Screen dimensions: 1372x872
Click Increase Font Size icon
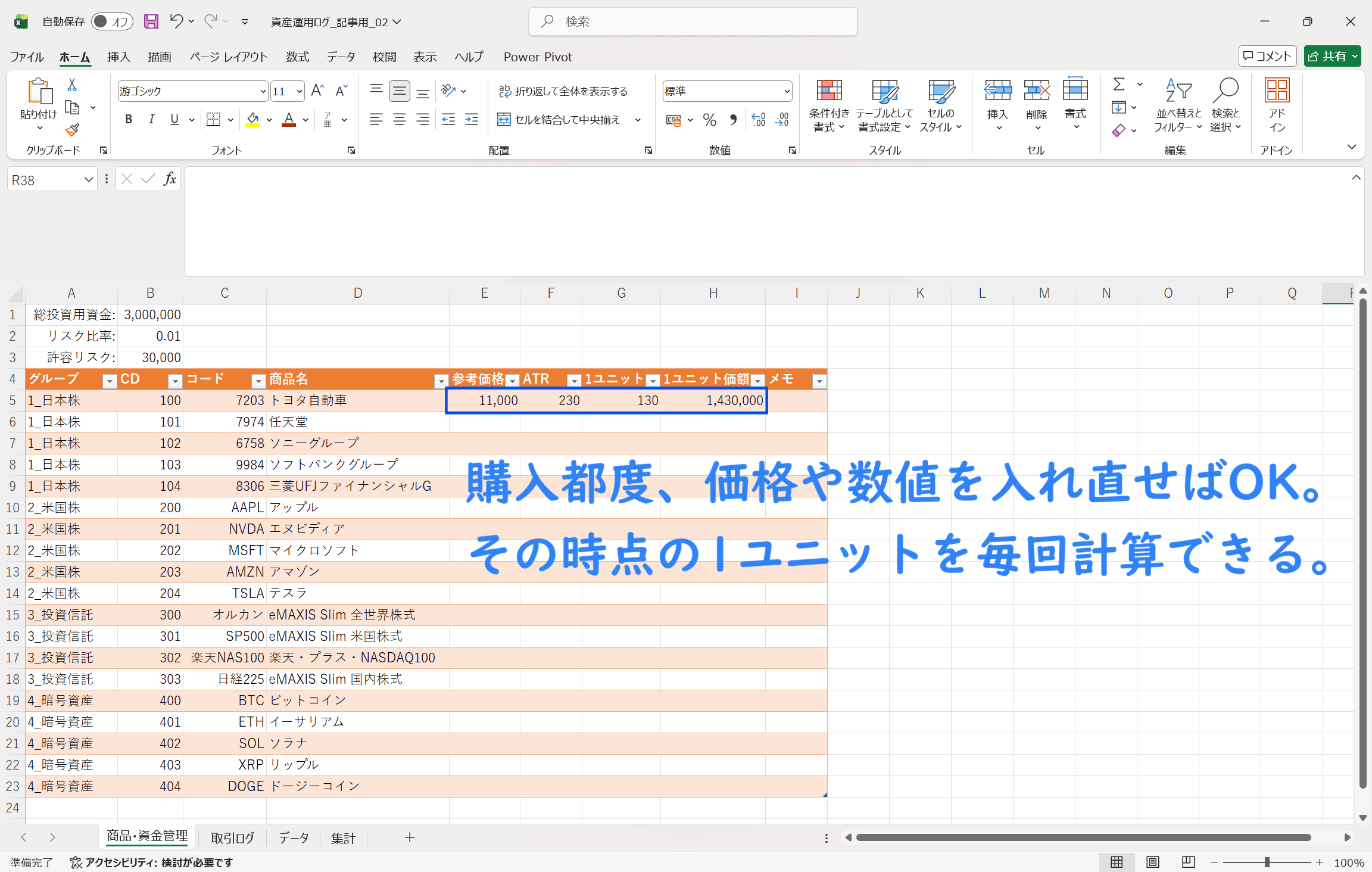(317, 91)
